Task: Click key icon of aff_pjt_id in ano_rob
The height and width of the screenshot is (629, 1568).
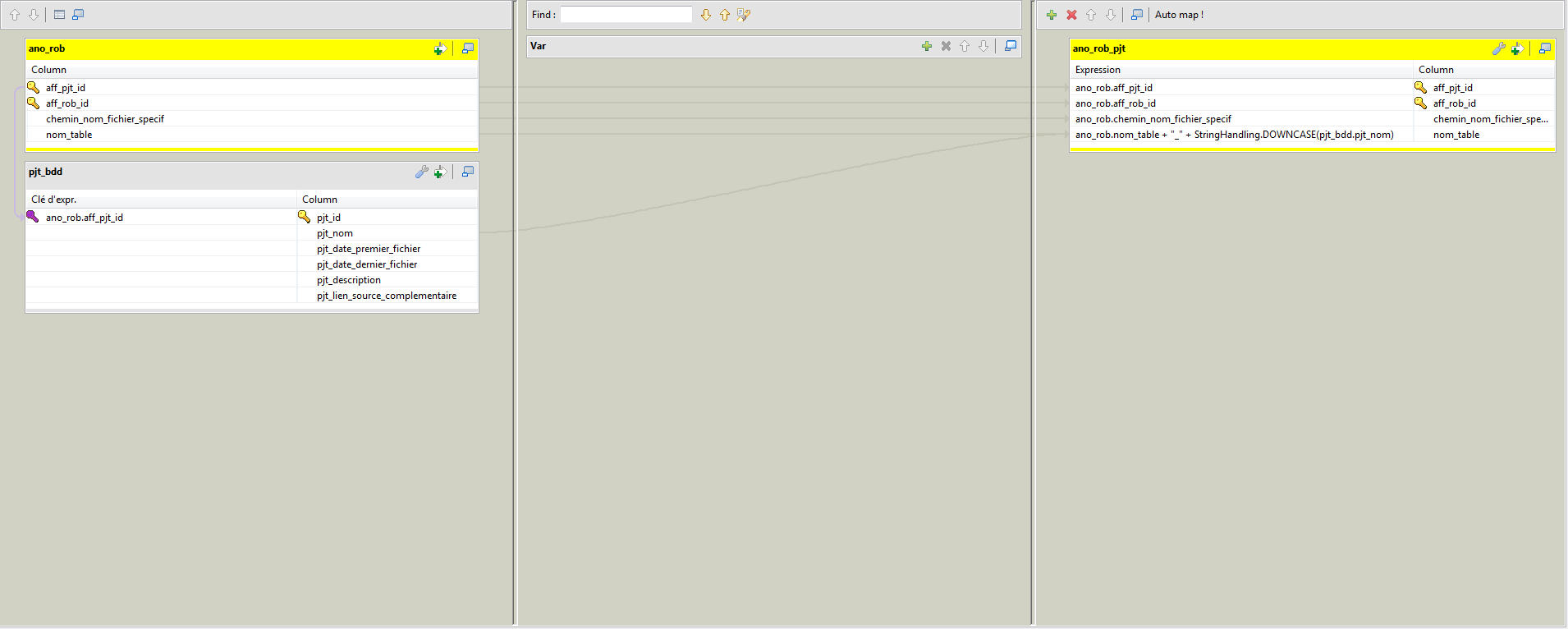Action: pyautogui.click(x=34, y=87)
